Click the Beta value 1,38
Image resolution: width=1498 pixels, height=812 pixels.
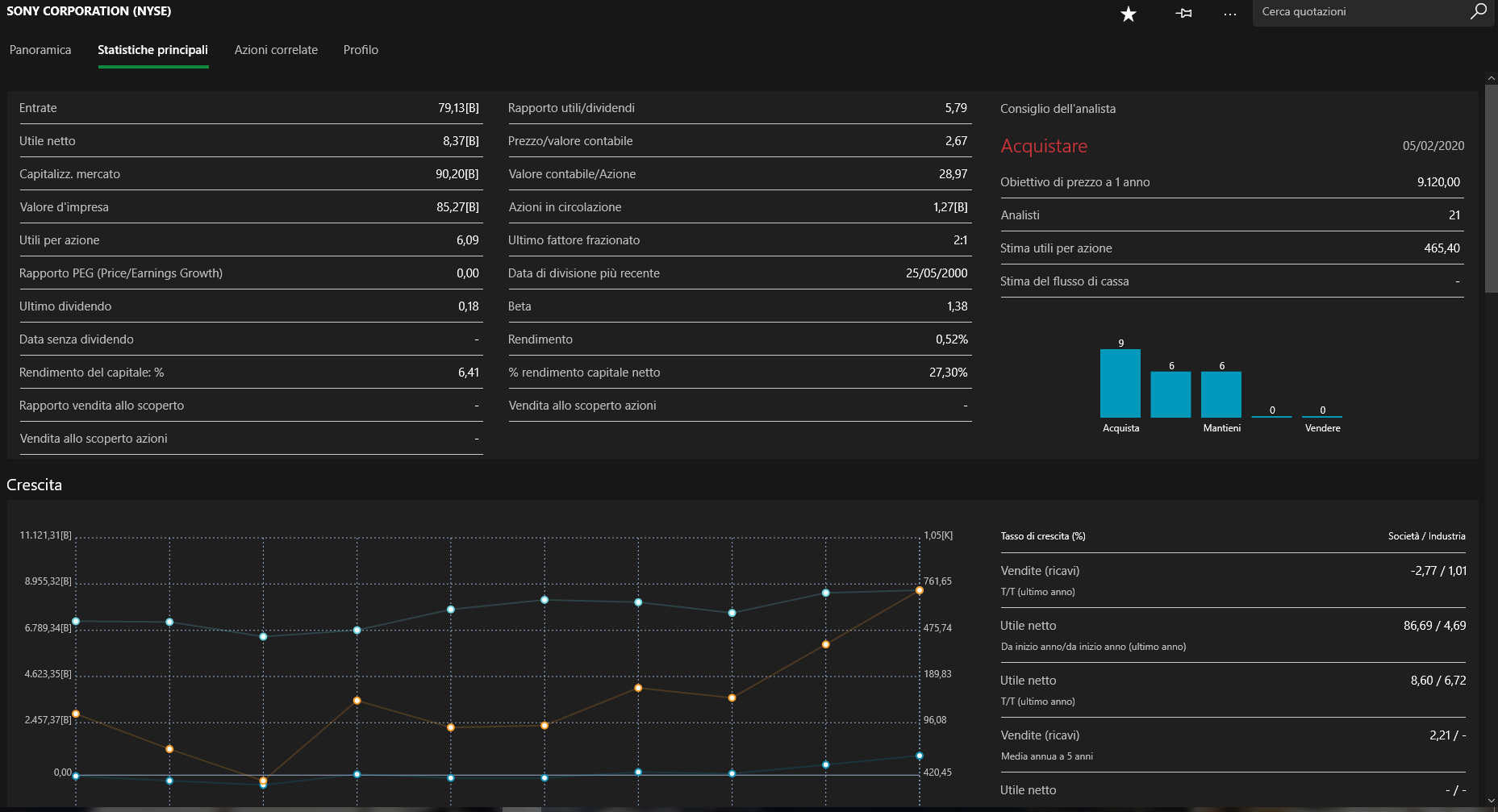point(957,306)
